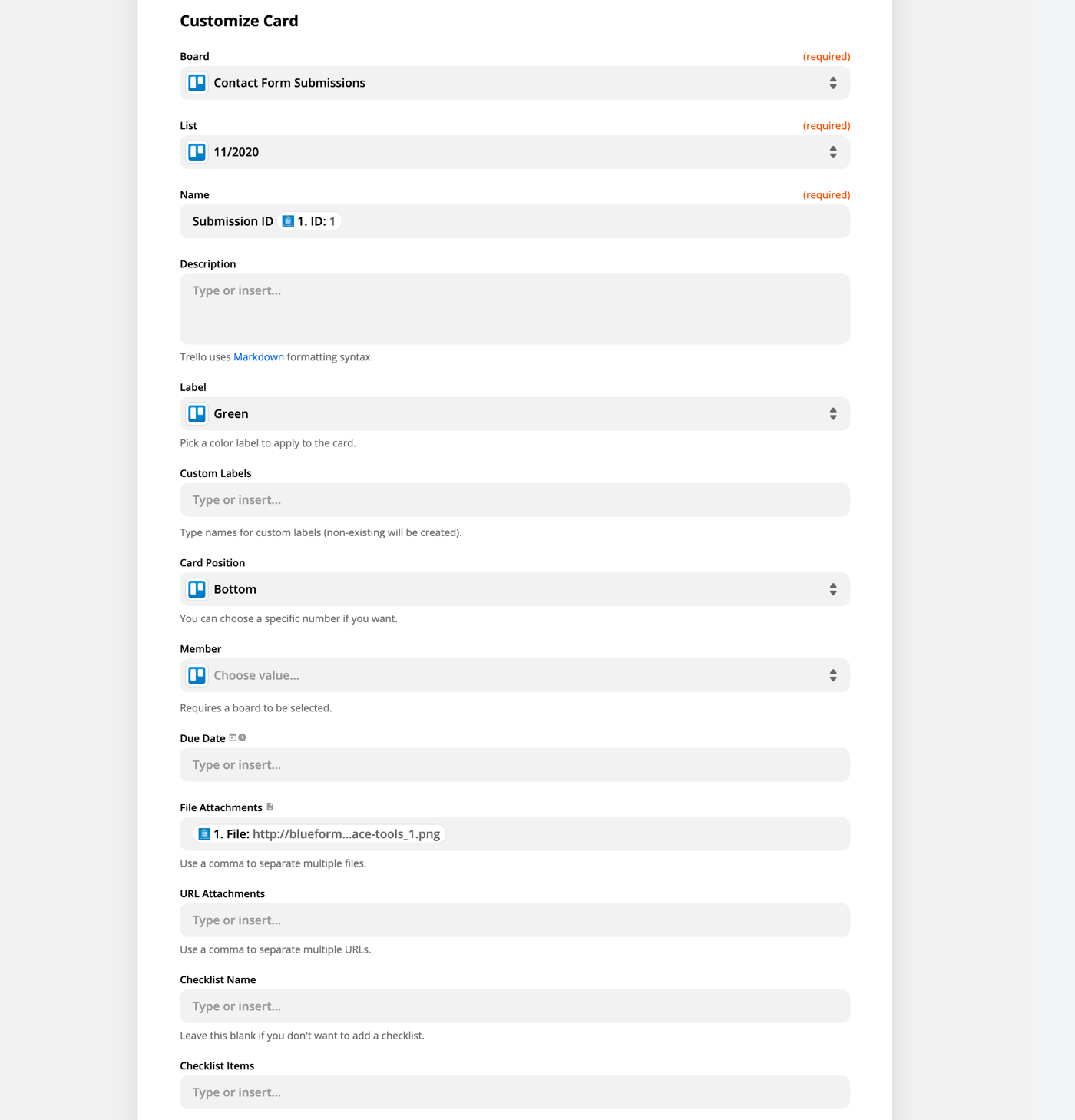Click the Trello icon in the Label field
1075x1120 pixels.
[x=197, y=413]
